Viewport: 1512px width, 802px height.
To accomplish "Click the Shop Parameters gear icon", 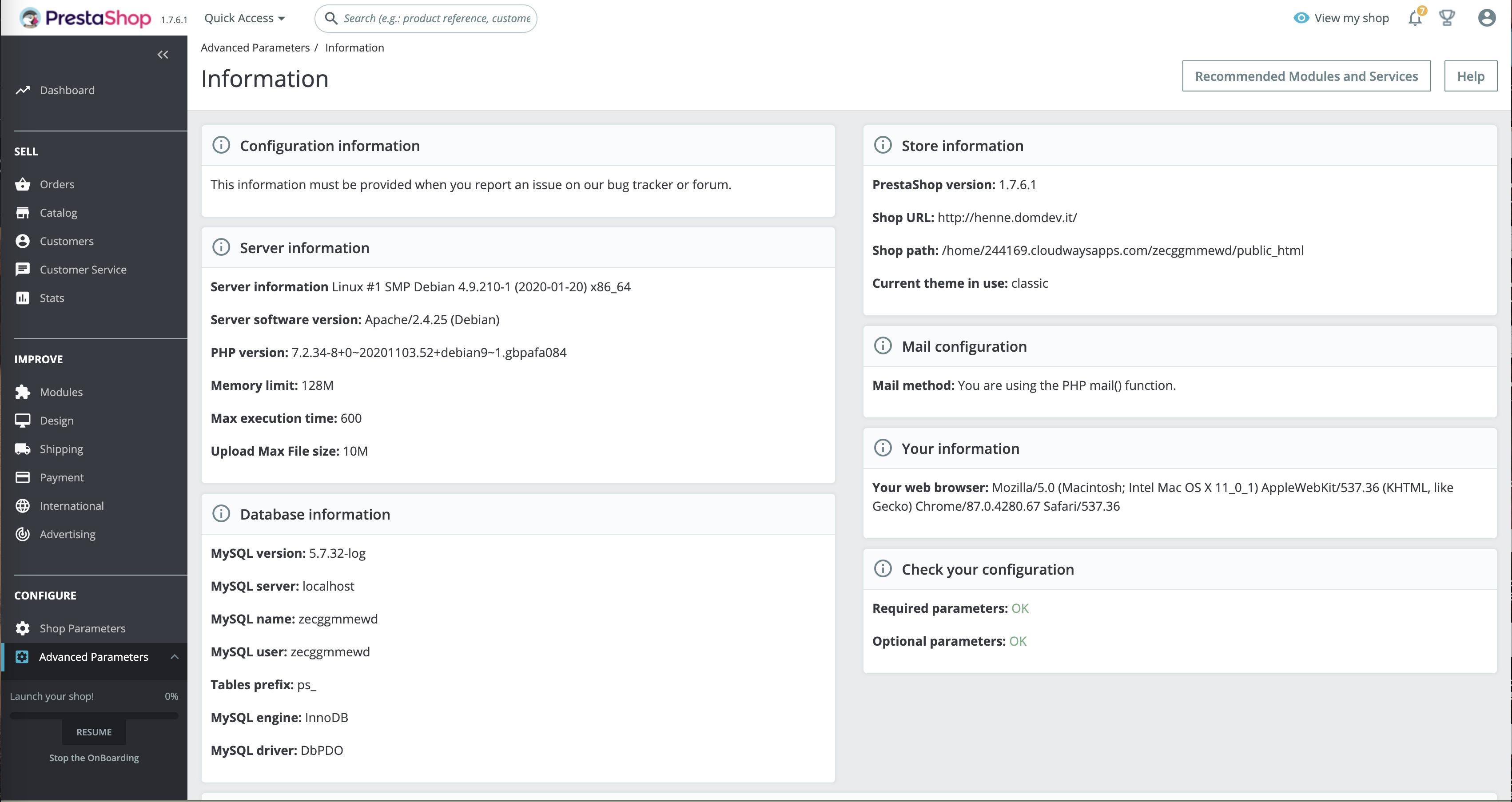I will [22, 628].
